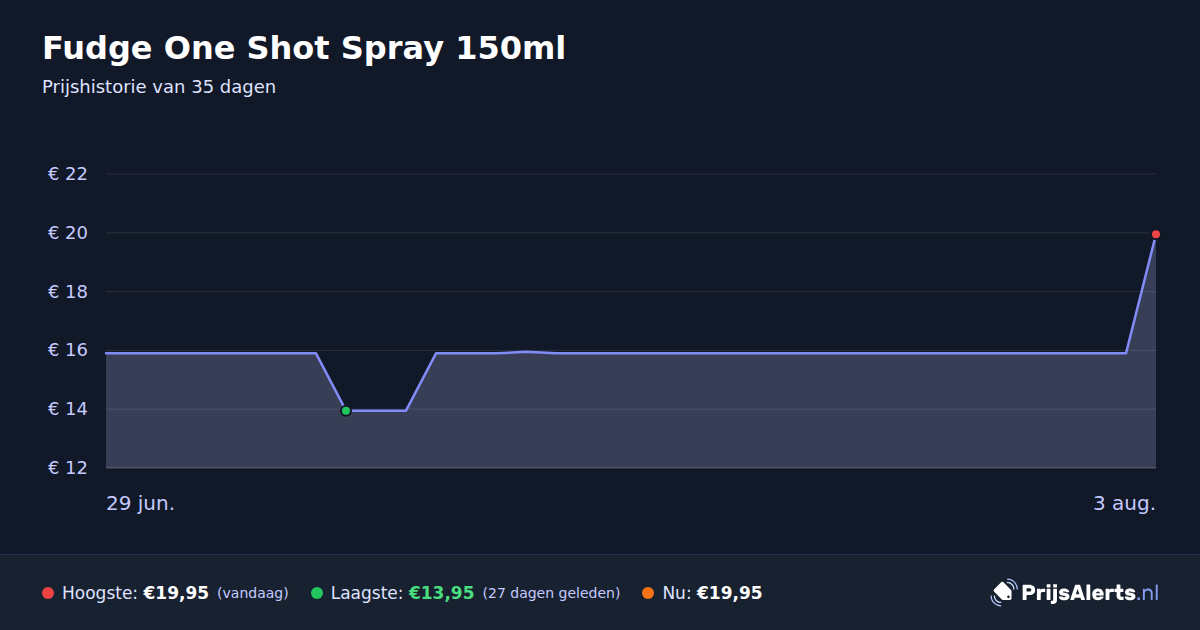Click the € 16 axis label

tap(68, 350)
